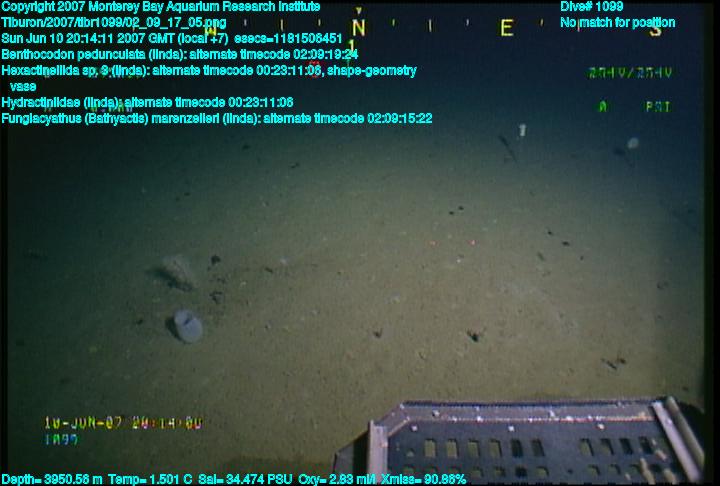This screenshot has height=486, width=720.
Task: Click the small heading pointer triangle above N
Action: coord(359,10)
